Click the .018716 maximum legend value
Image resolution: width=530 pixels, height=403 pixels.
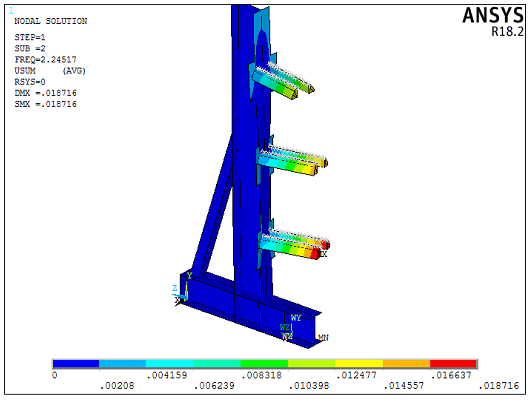point(499,385)
